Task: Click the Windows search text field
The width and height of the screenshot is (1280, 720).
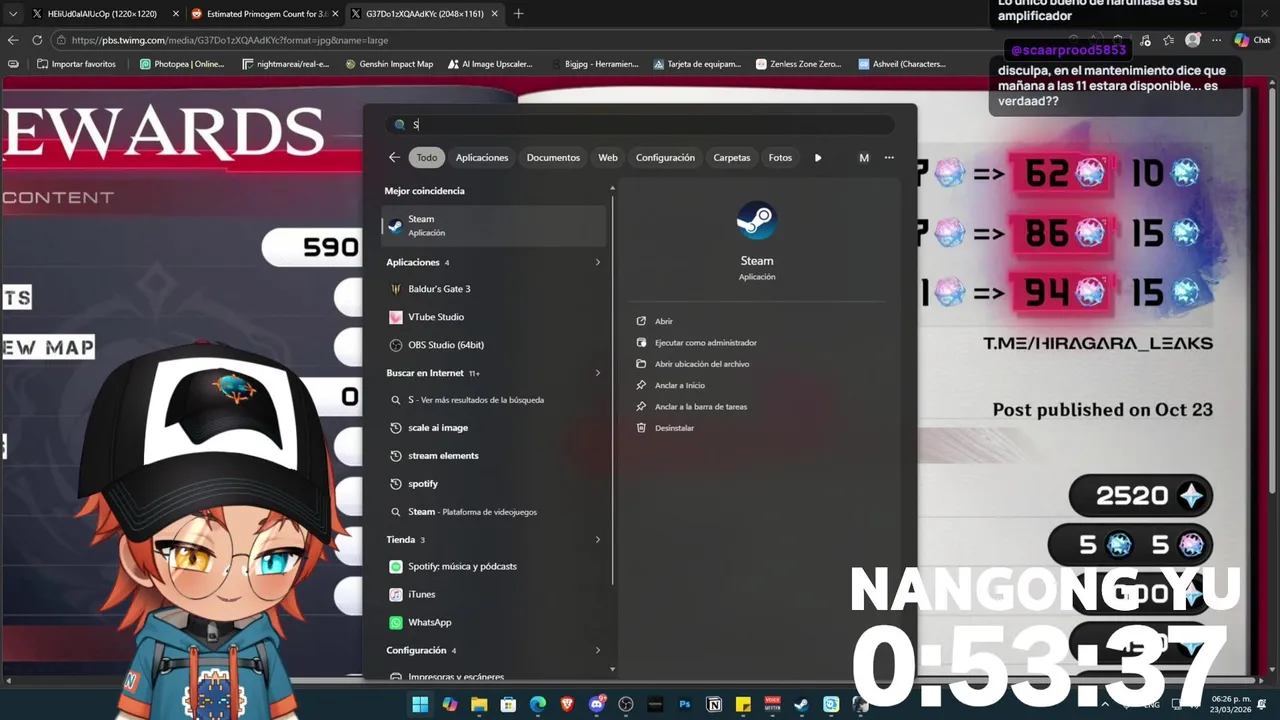Action: [x=640, y=125]
